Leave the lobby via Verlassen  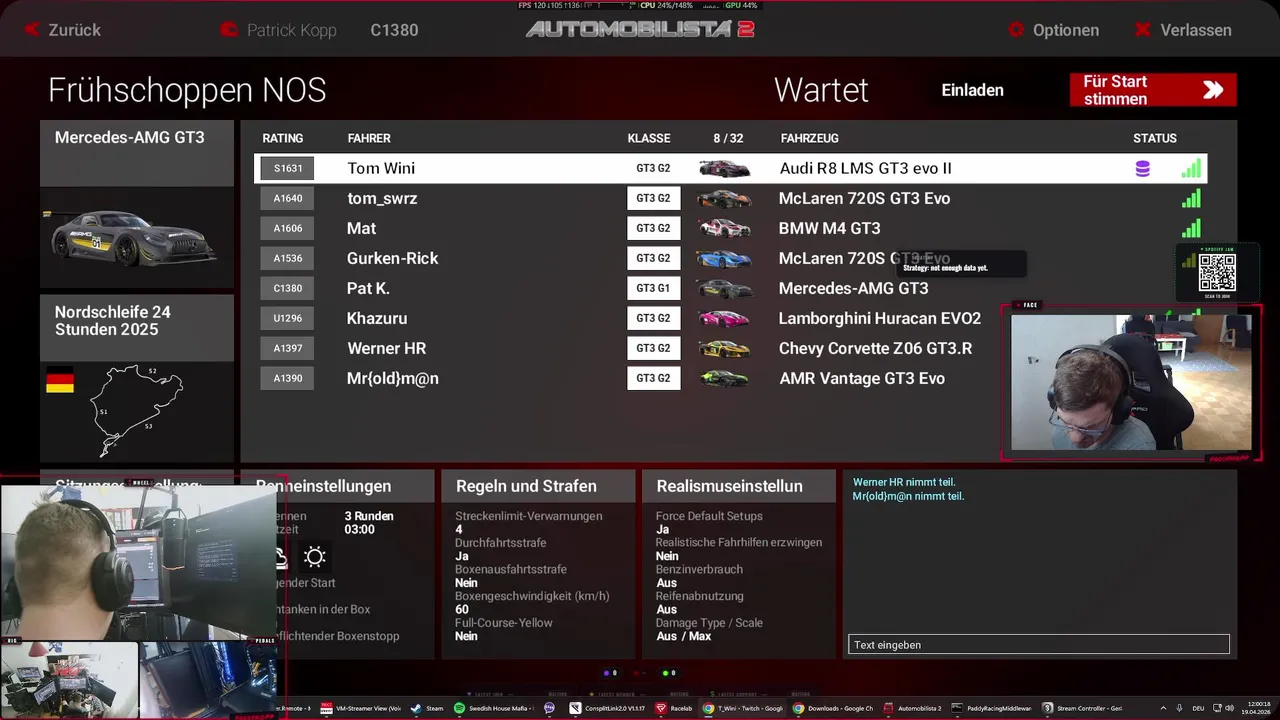(1183, 30)
